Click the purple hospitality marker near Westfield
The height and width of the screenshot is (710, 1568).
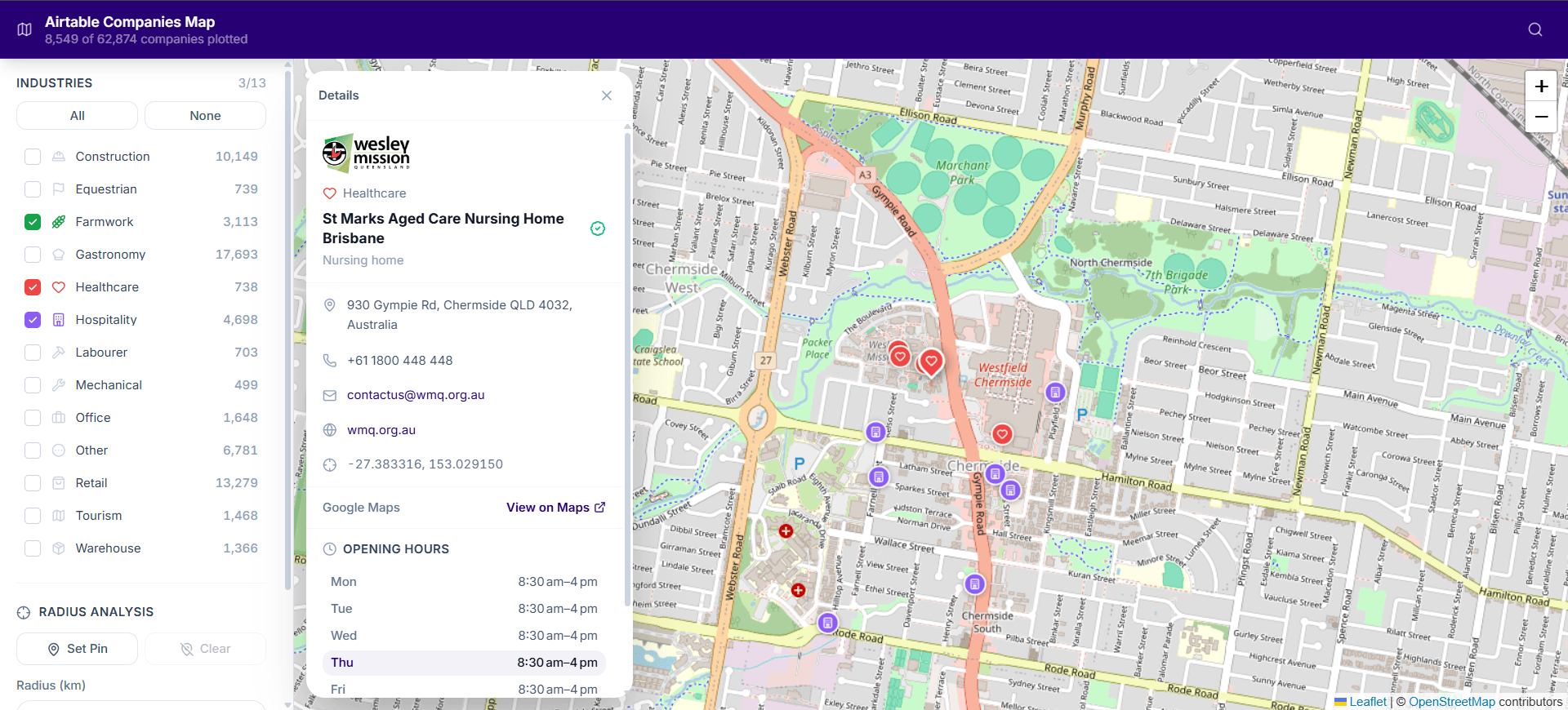point(1055,393)
